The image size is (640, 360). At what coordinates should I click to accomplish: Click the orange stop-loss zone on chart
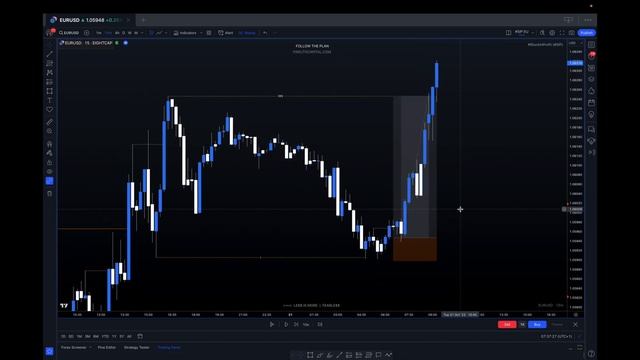(x=415, y=249)
